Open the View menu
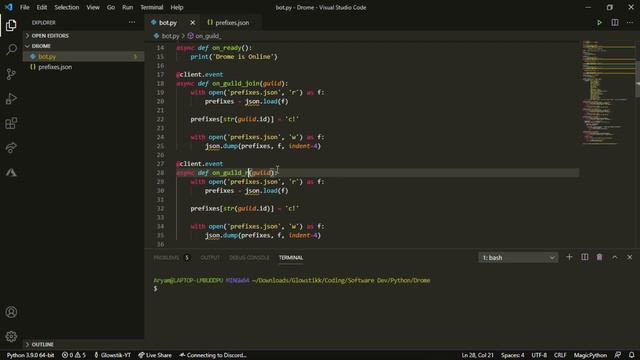The image size is (640, 360). (93, 7)
